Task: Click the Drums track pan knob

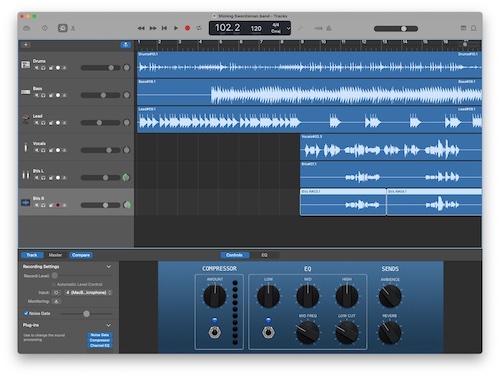Action: [x=127, y=68]
